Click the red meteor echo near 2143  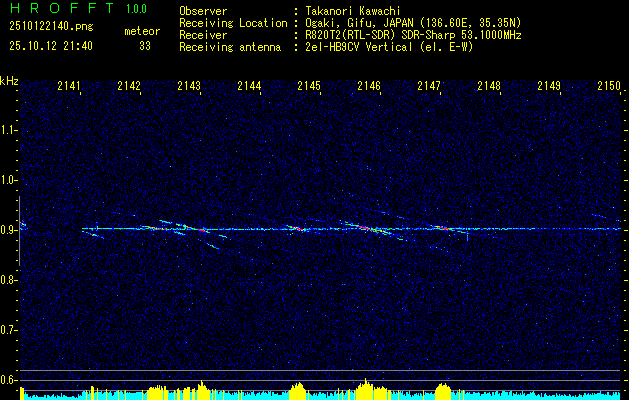203,230
